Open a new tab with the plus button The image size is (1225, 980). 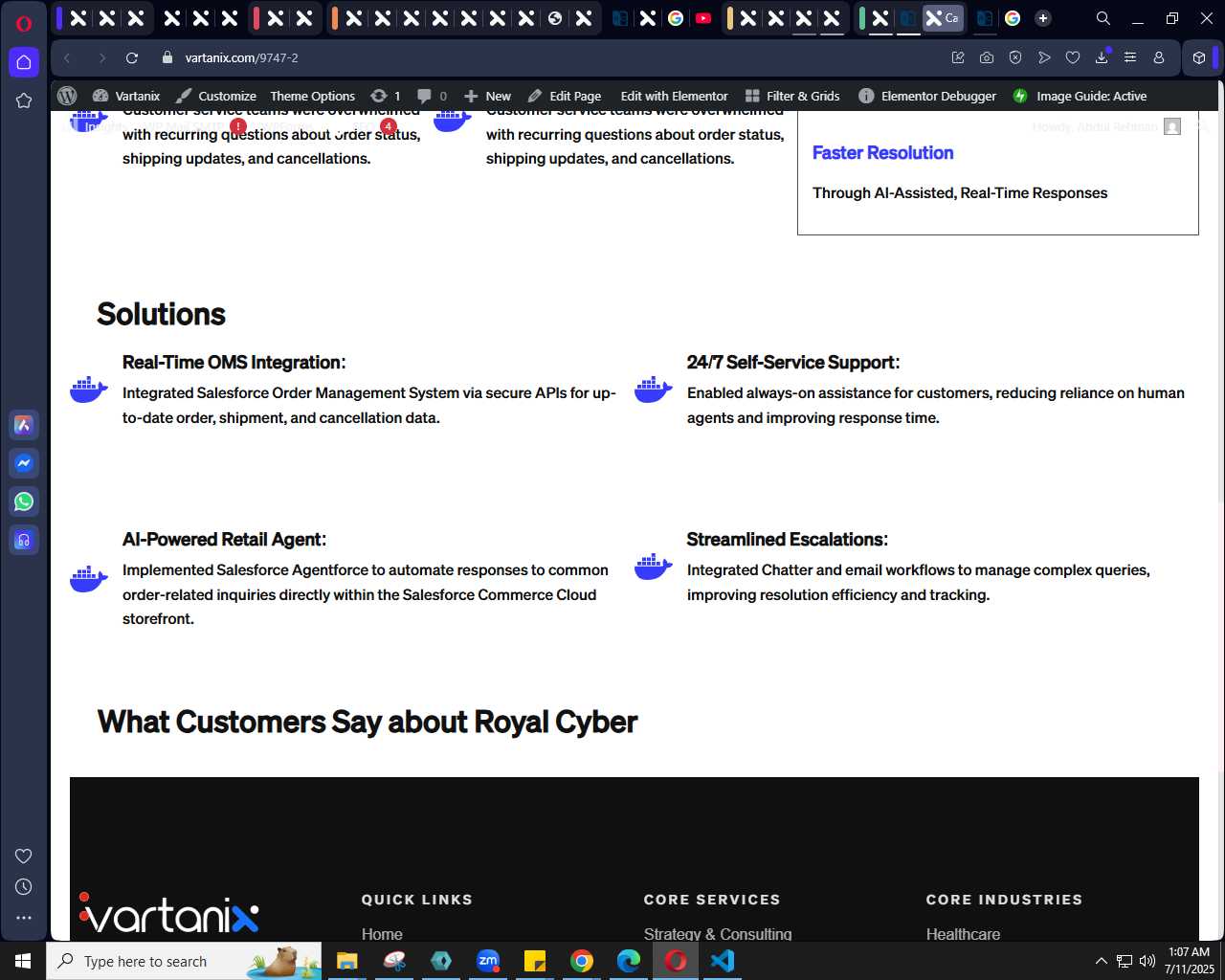click(1043, 18)
